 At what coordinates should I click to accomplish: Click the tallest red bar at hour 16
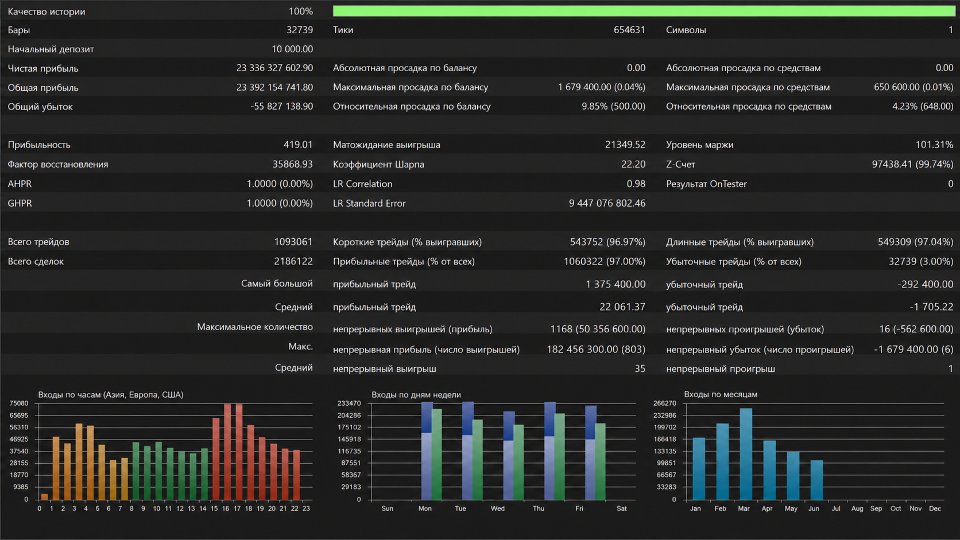228,451
